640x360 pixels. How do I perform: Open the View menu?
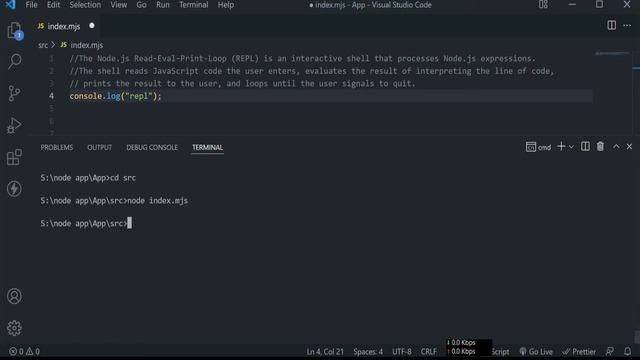pos(118,5)
